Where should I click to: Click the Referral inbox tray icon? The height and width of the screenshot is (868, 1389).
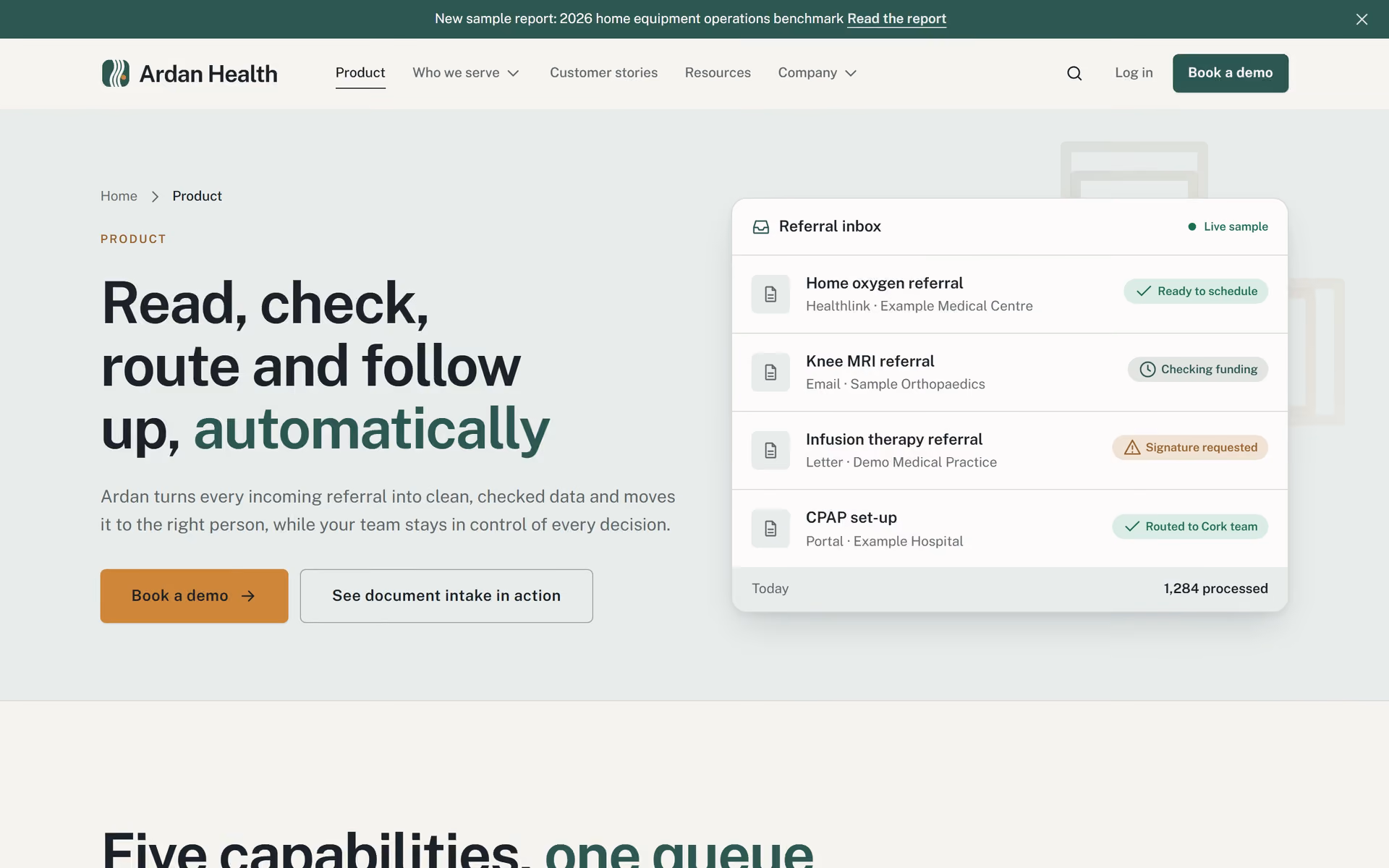point(761,227)
